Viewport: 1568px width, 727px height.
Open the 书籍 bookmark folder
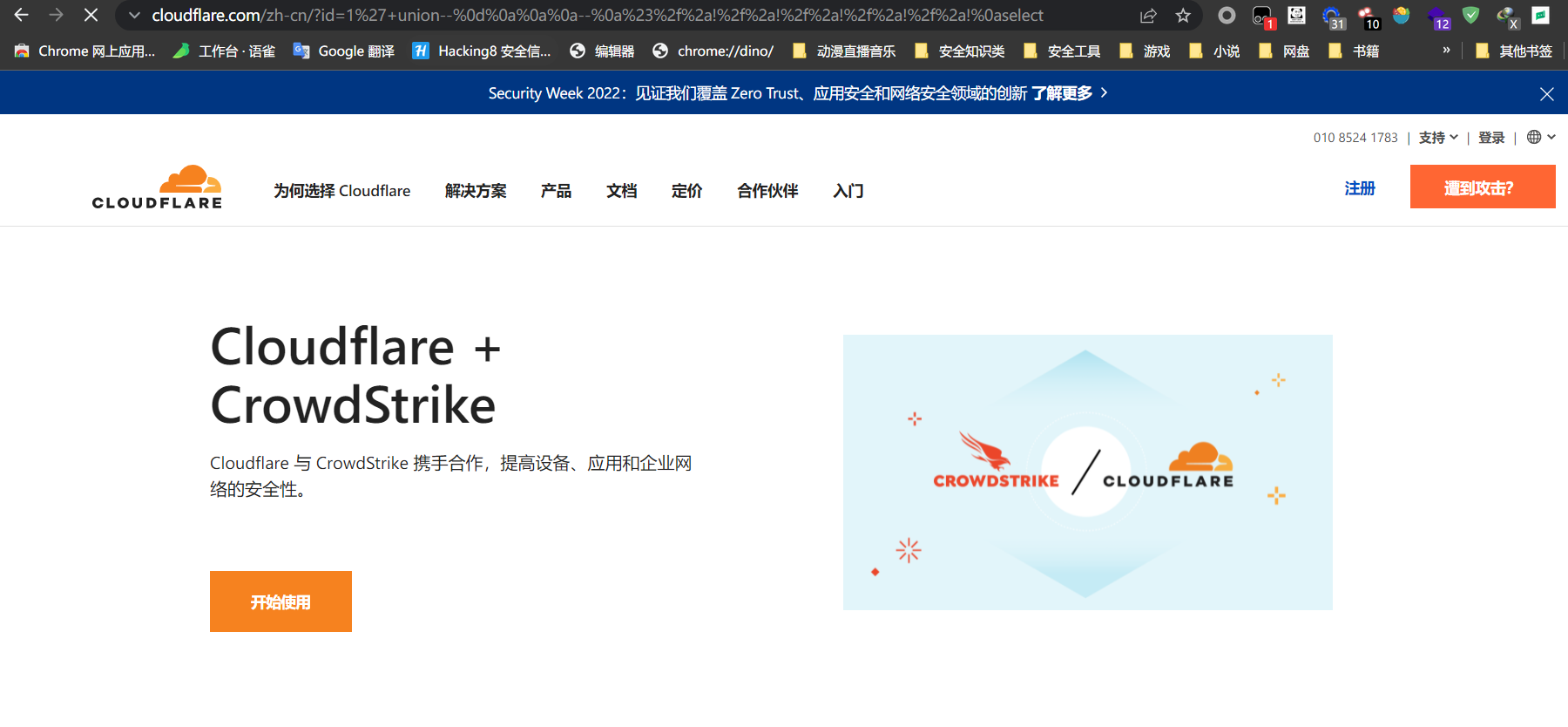pos(1354,51)
